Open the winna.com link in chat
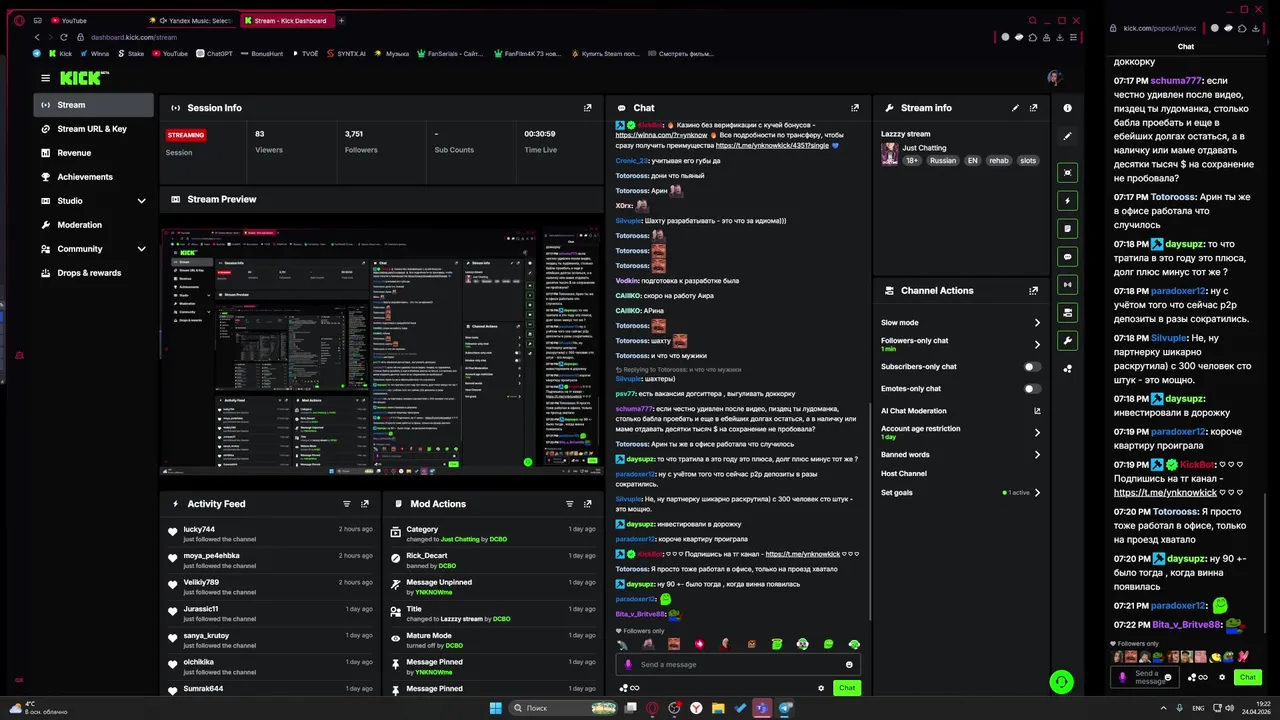 pyautogui.click(x=661, y=135)
